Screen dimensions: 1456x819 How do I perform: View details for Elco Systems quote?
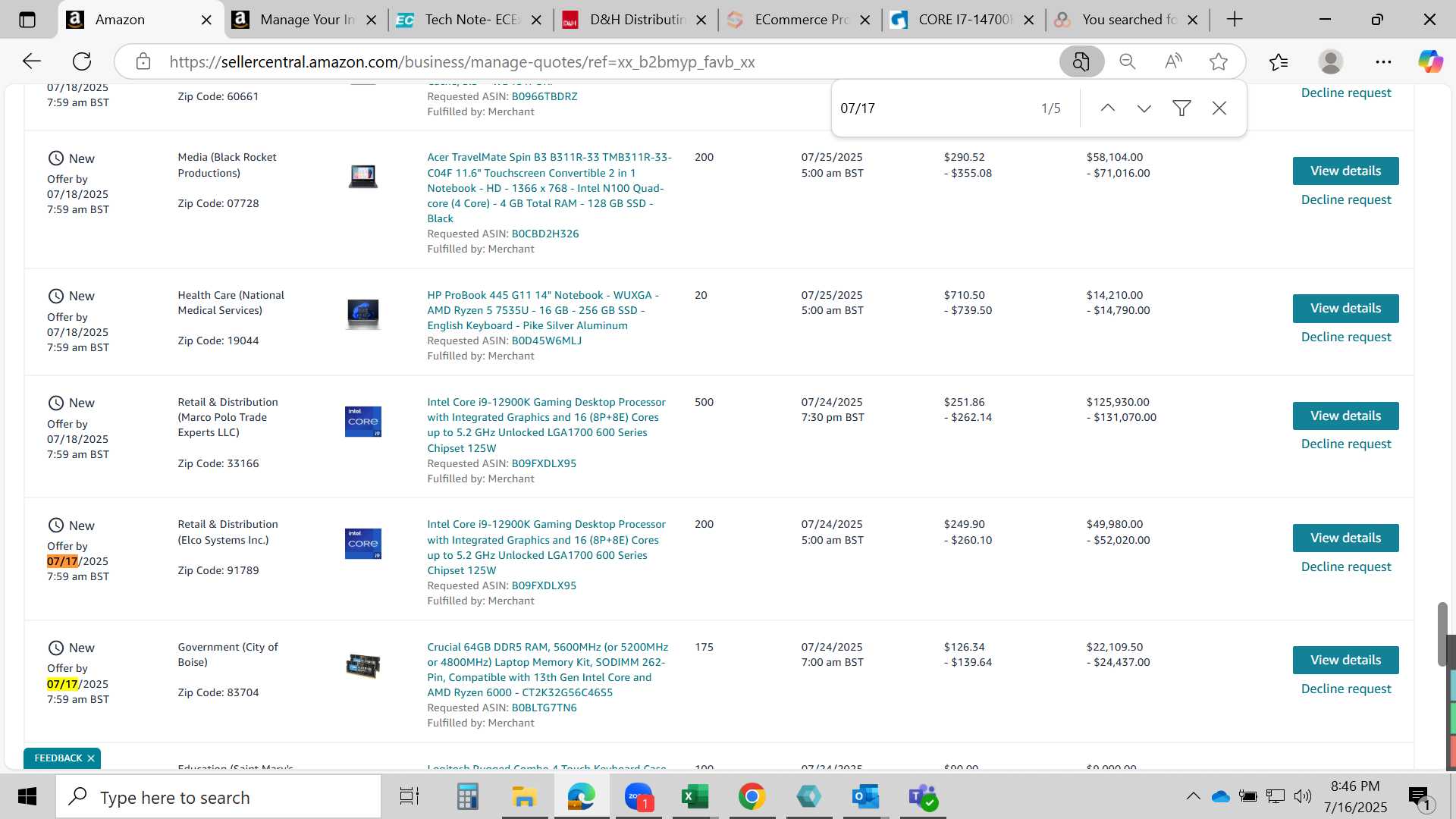tap(1345, 538)
